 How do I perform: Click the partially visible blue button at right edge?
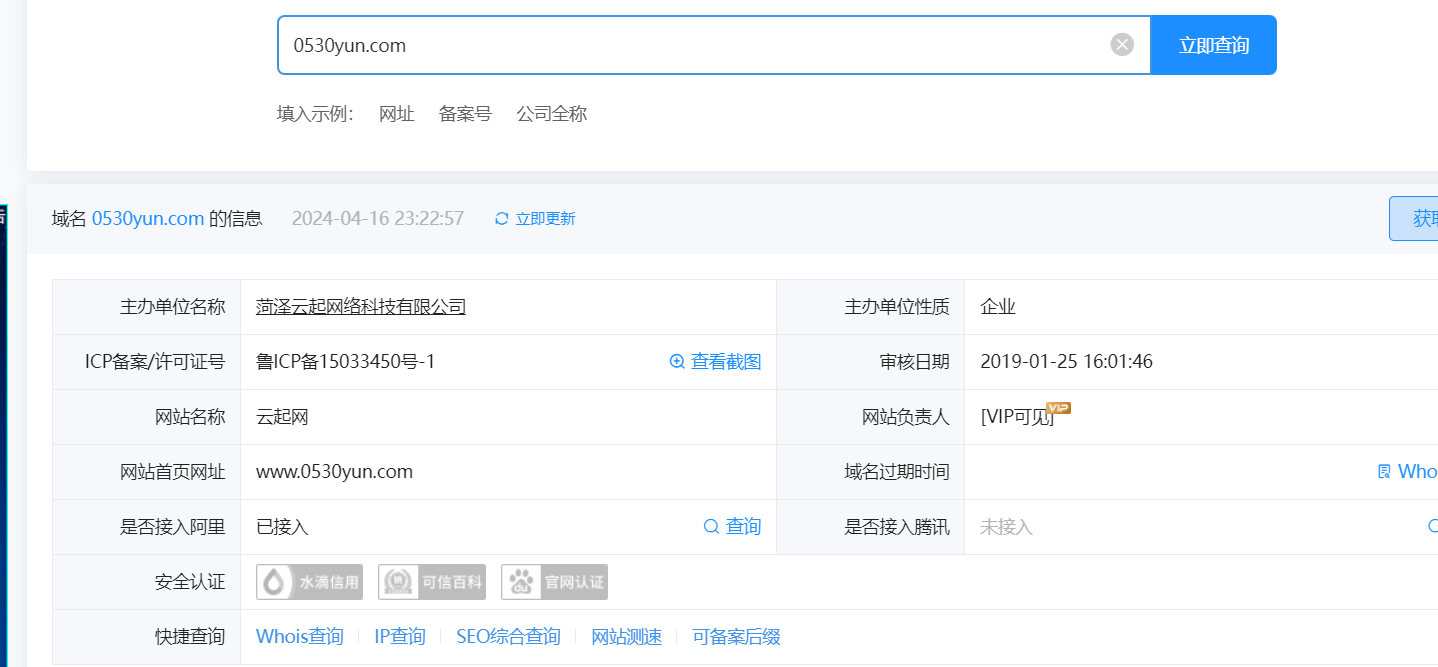1414,219
